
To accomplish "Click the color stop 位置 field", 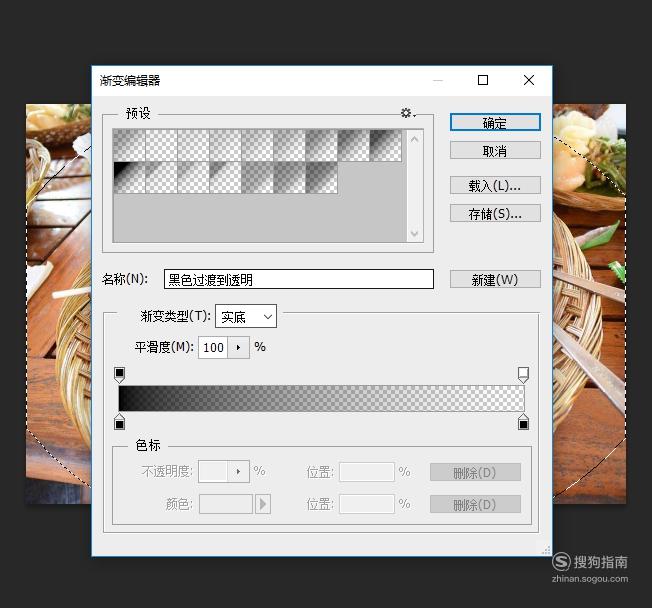I will click(366, 504).
